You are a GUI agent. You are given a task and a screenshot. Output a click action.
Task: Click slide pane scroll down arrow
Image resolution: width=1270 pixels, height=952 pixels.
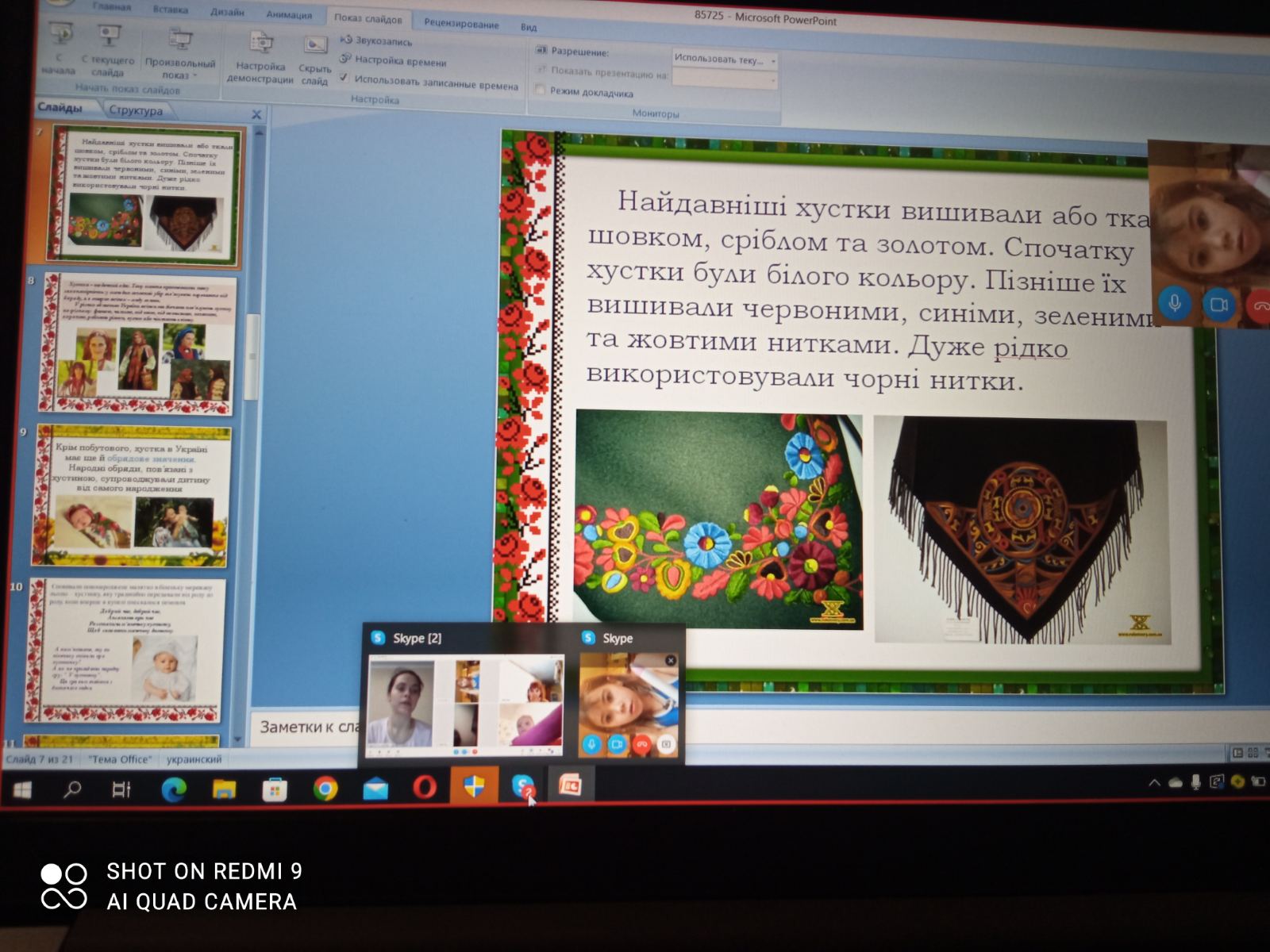237,739
